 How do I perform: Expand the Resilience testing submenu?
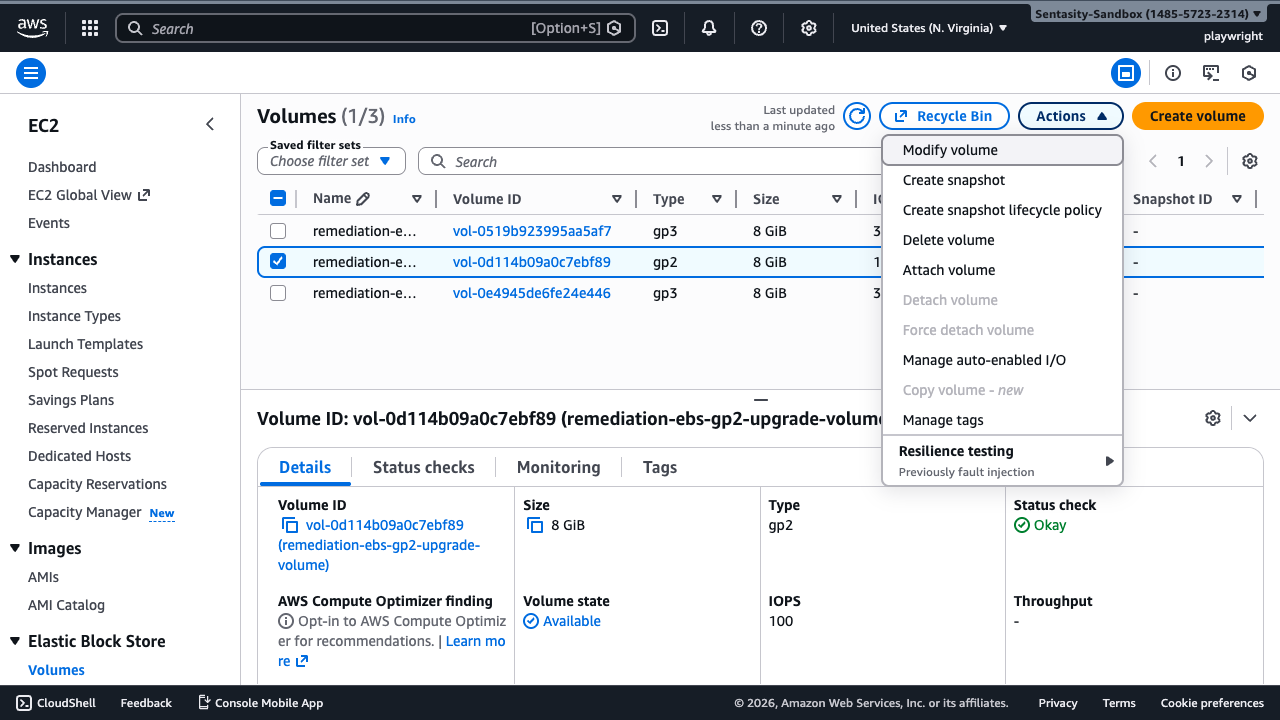click(1002, 460)
